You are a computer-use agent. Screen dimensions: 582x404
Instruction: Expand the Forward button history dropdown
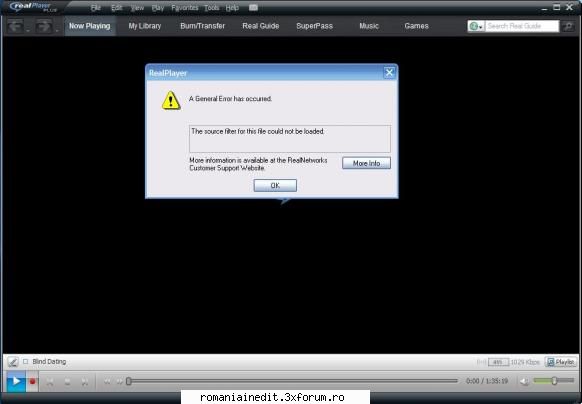pos(57,30)
